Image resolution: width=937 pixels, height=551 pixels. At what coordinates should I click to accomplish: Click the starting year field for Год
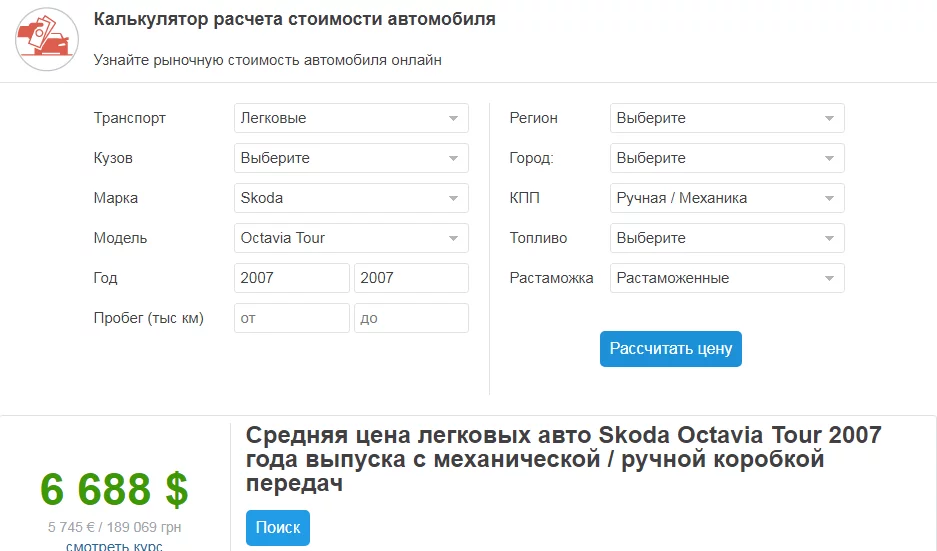pos(291,278)
